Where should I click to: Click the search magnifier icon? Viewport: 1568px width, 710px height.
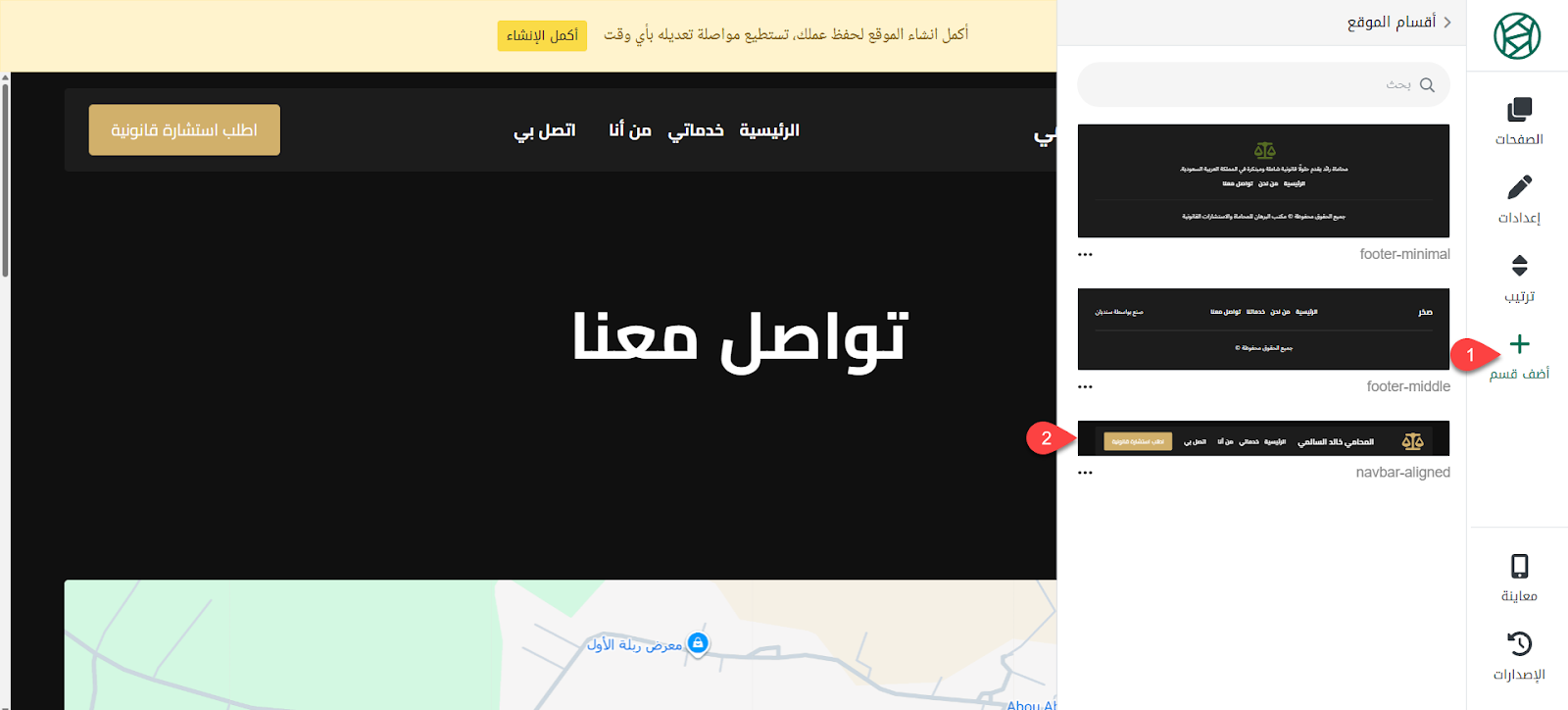[1427, 85]
